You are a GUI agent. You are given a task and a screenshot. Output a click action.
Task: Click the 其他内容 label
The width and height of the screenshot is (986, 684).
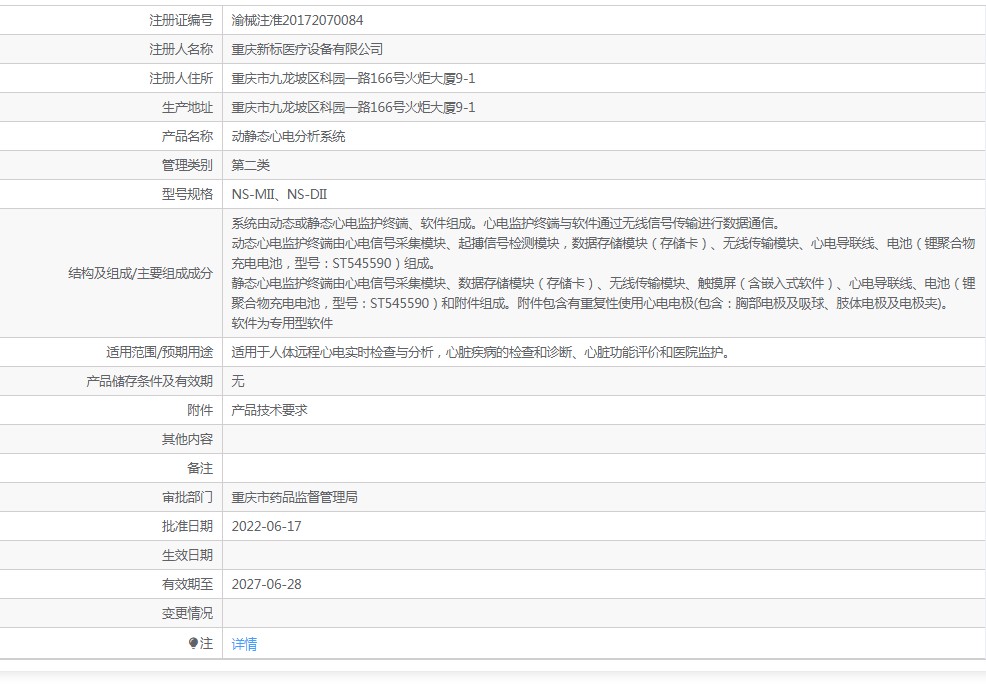[187, 439]
